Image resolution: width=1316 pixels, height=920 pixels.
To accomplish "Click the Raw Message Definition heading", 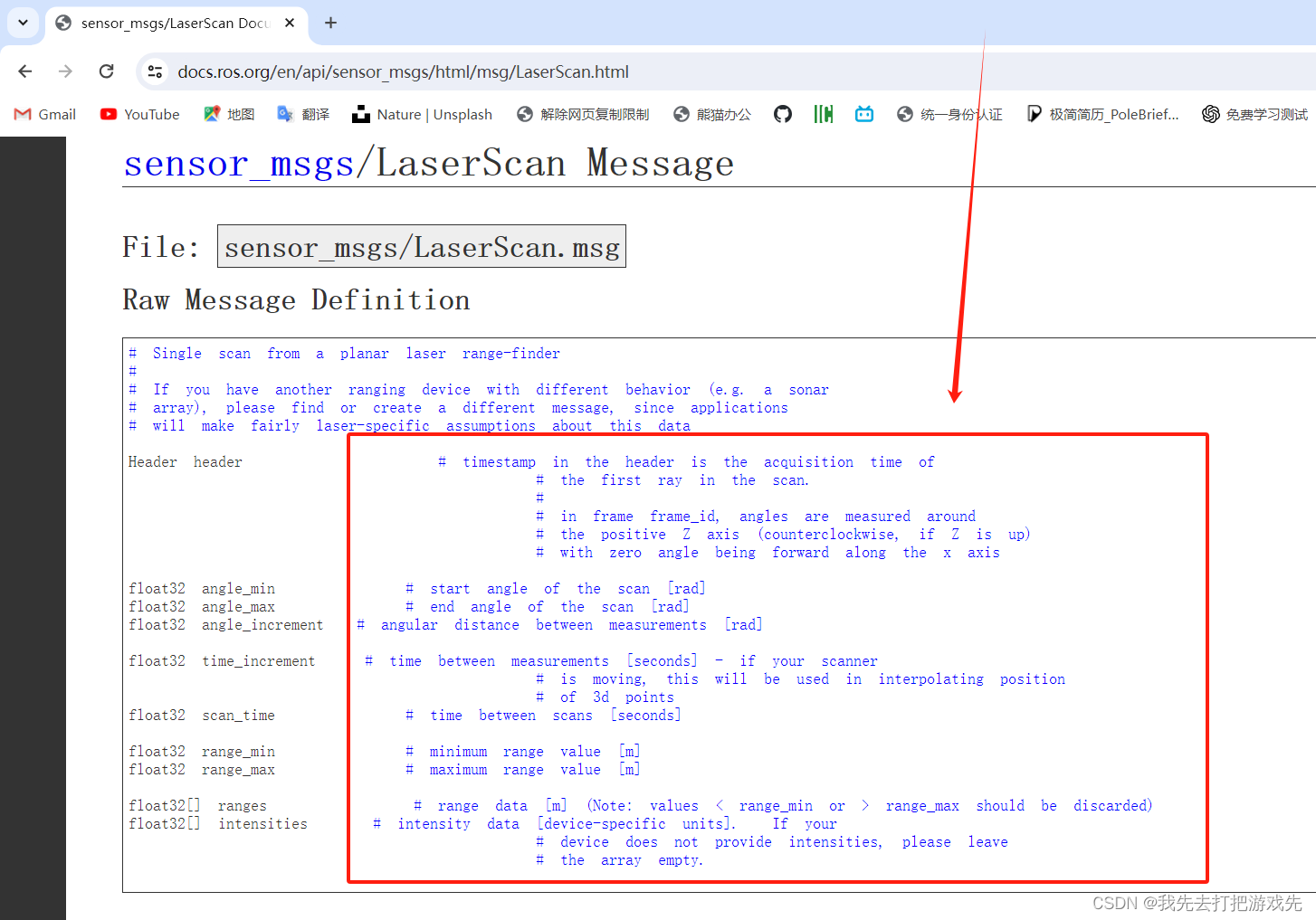I will point(297,299).
